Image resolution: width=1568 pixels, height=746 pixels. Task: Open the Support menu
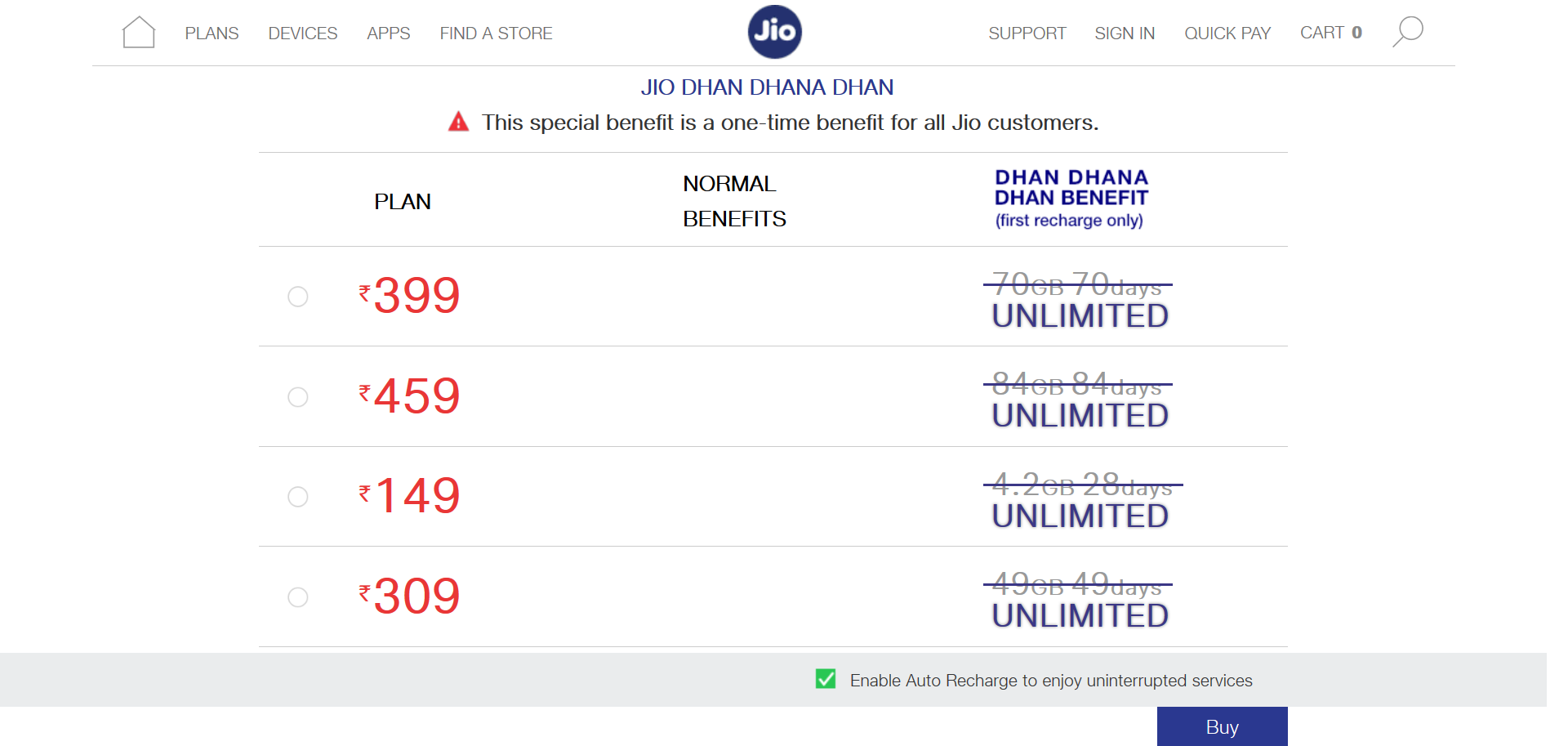click(1027, 34)
